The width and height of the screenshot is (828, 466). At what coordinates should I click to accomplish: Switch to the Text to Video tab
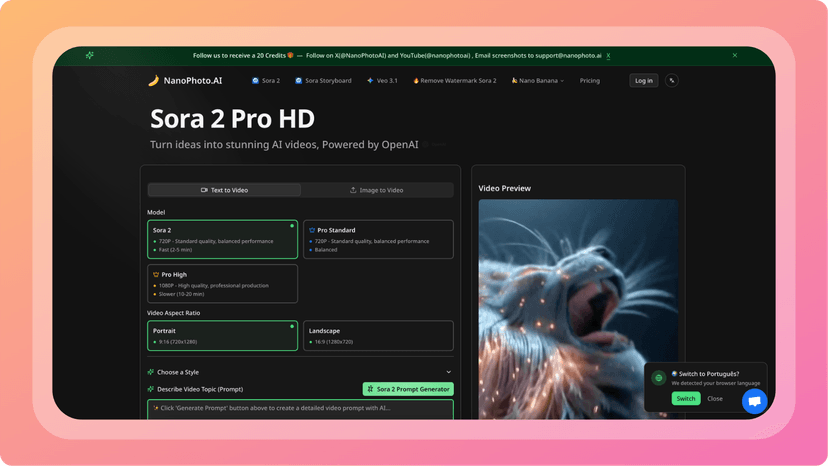[x=224, y=190]
